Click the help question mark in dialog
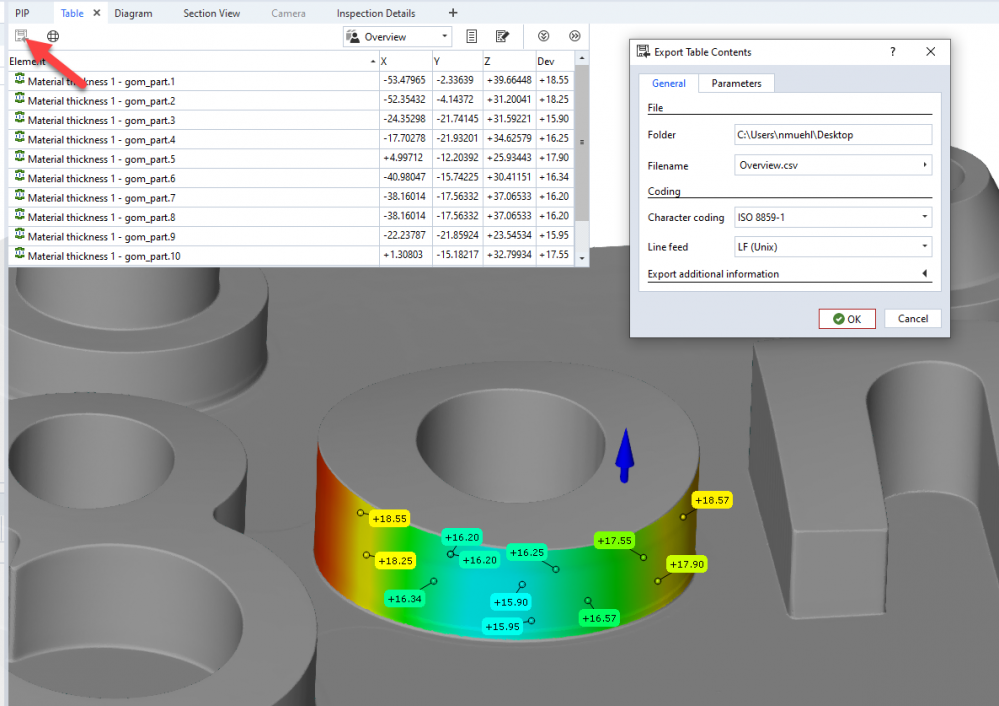This screenshot has width=999, height=706. tap(893, 52)
